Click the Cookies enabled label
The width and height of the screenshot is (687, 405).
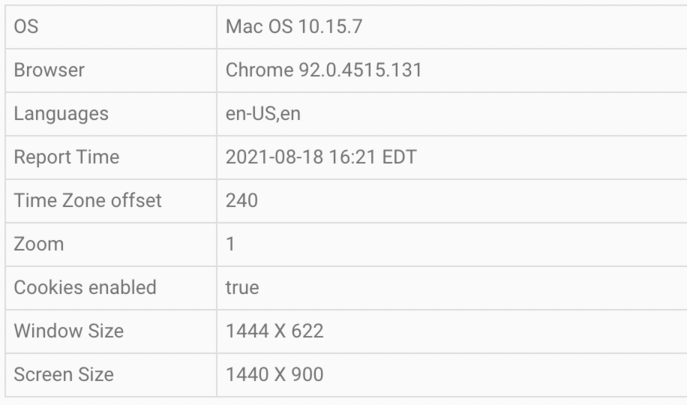click(85, 288)
